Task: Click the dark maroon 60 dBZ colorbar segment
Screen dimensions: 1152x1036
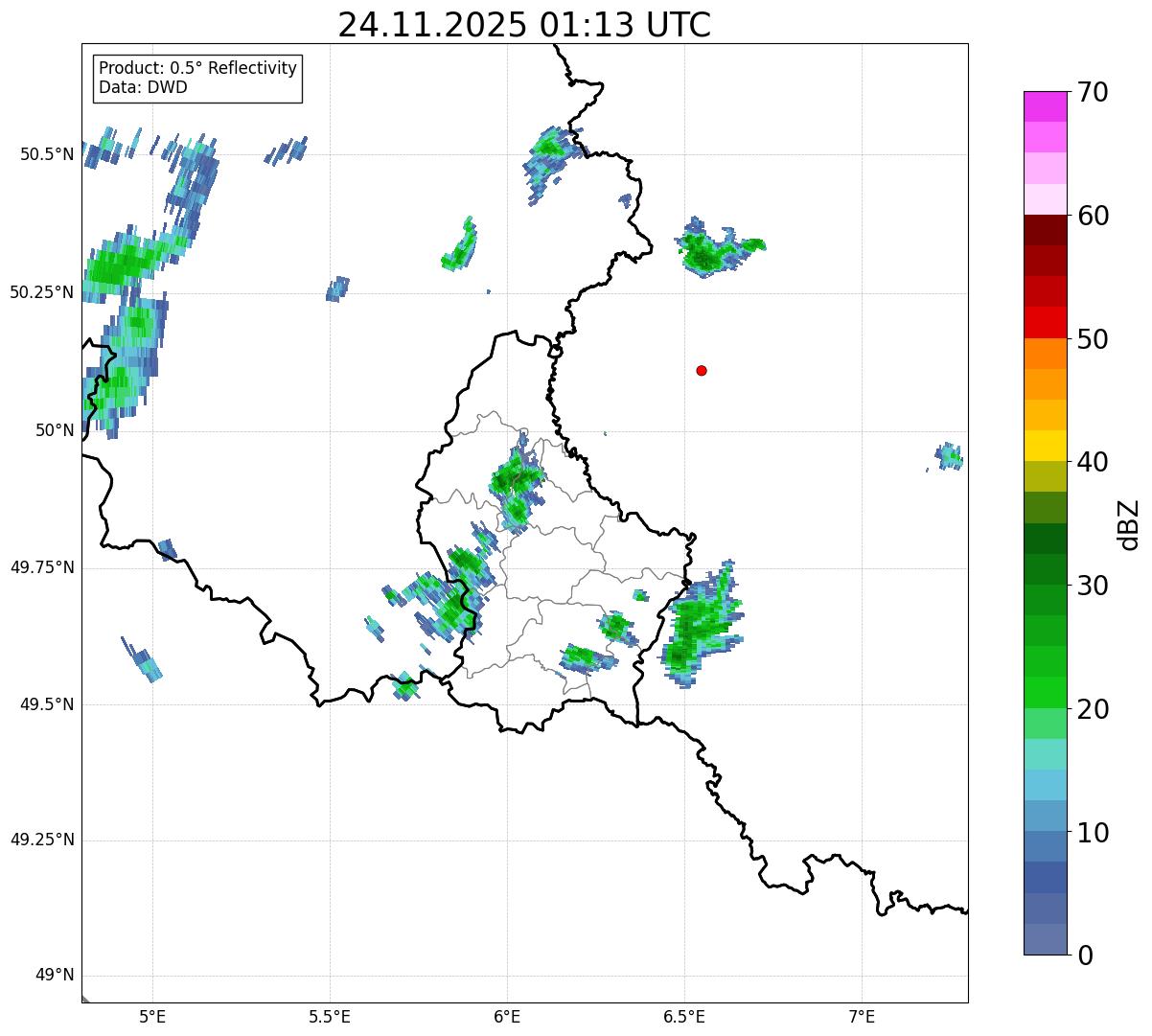Action: tap(1045, 230)
